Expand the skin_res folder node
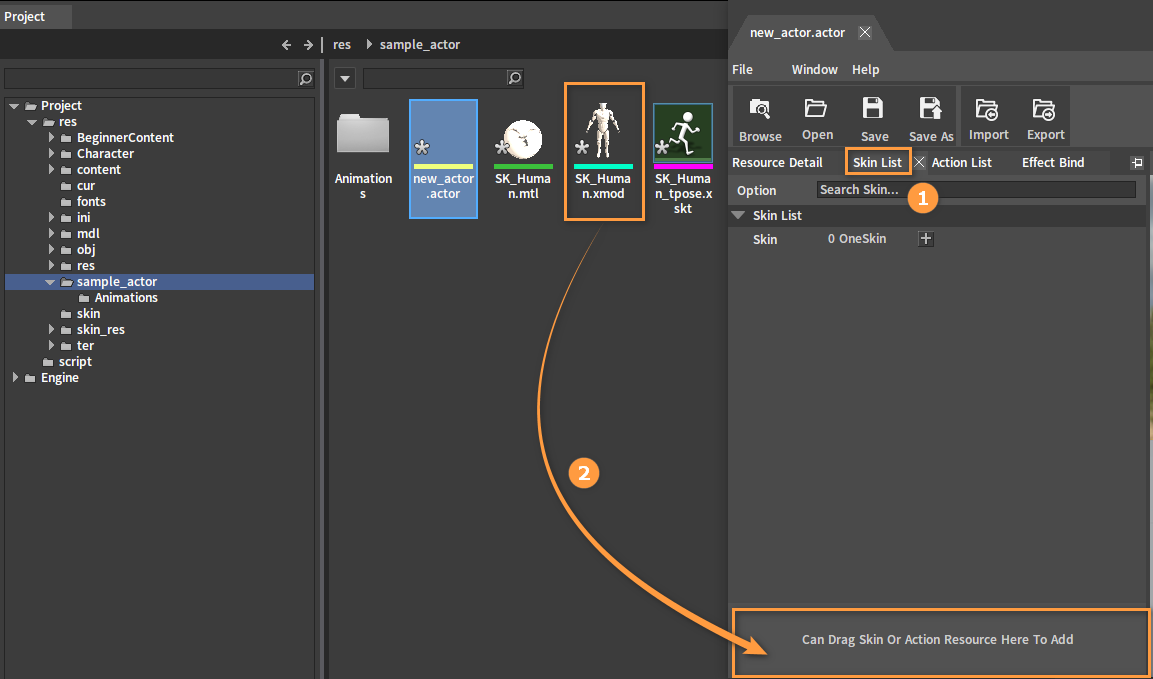This screenshot has height=679, width=1153. (51, 330)
